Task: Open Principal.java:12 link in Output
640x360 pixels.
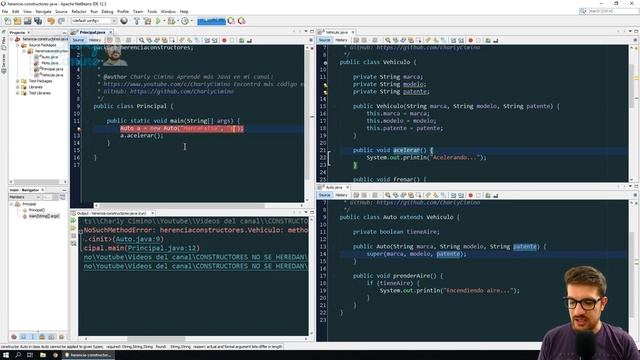Action: coord(163,248)
